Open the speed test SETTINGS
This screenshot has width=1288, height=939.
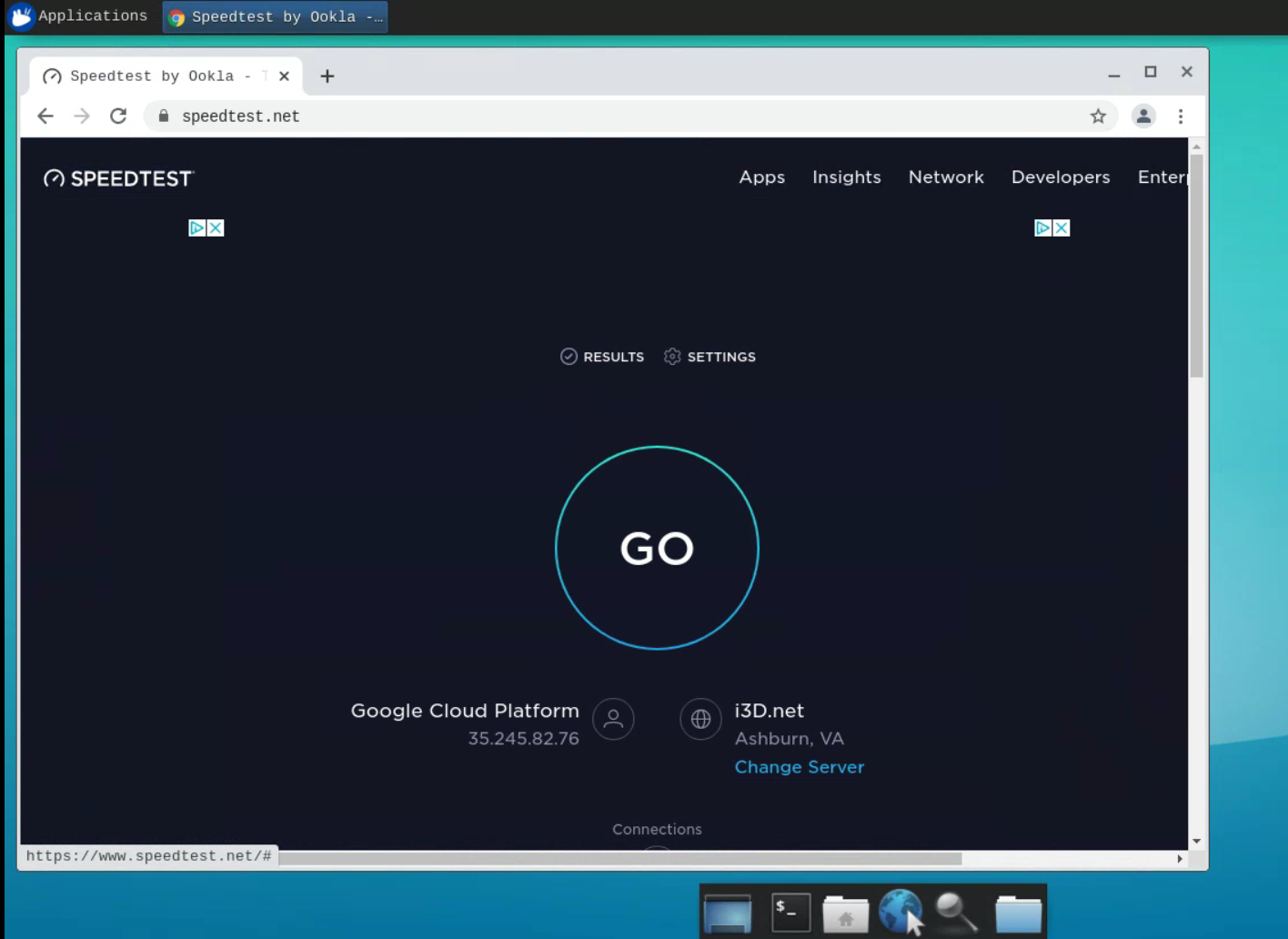[x=709, y=357]
